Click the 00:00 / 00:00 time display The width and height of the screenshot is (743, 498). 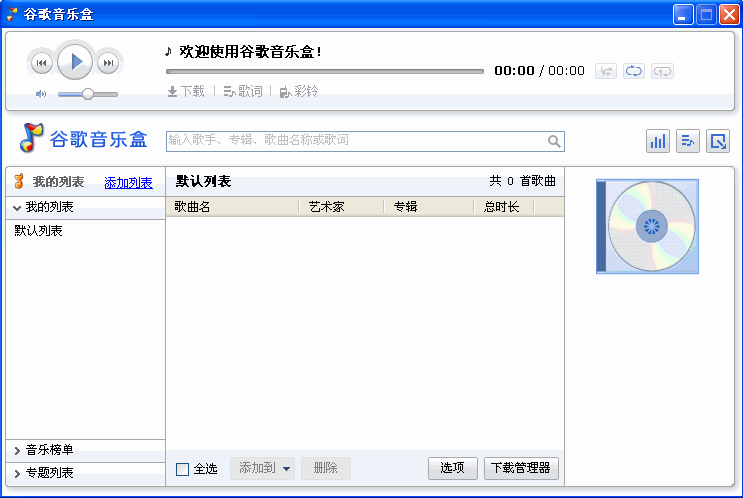[x=539, y=71]
